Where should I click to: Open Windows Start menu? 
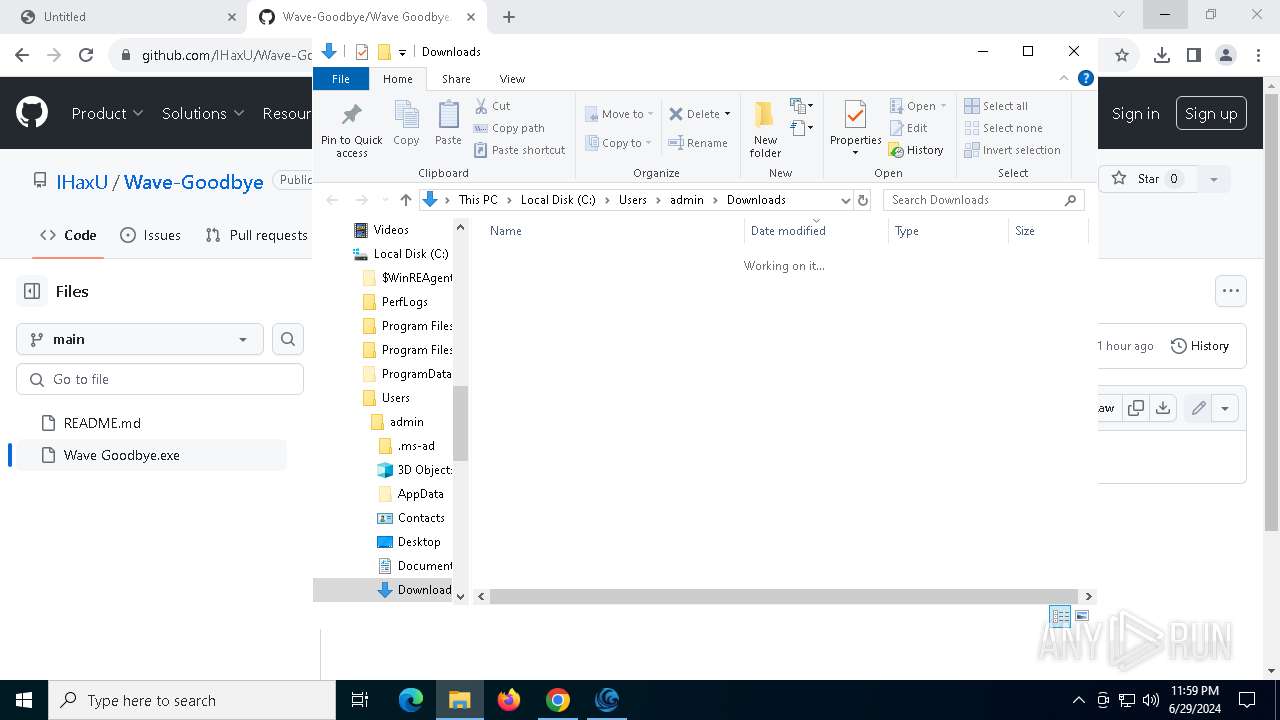(24, 700)
